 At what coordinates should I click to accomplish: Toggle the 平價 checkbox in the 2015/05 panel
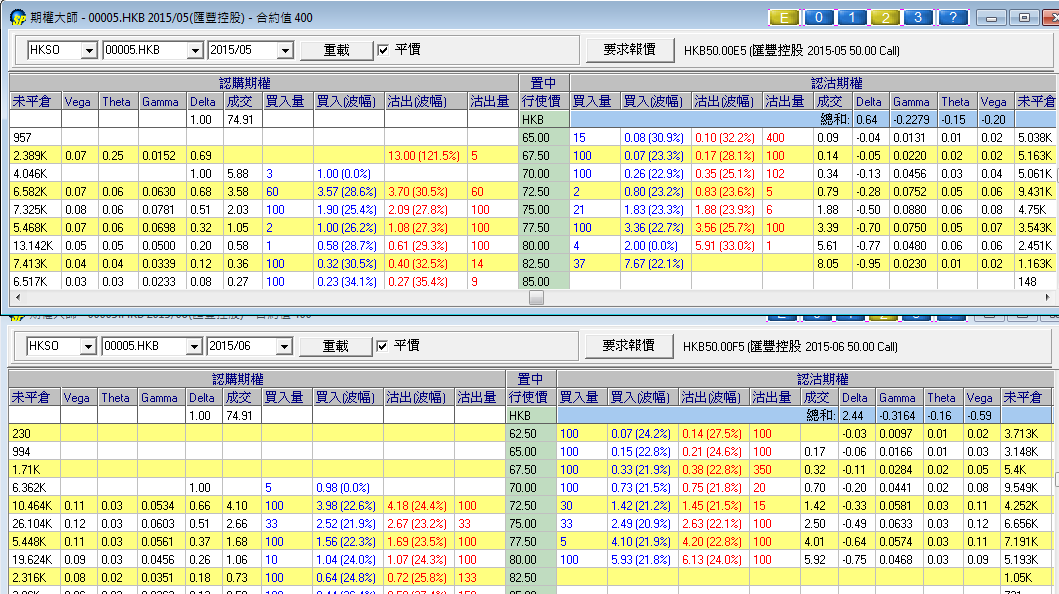[383, 50]
